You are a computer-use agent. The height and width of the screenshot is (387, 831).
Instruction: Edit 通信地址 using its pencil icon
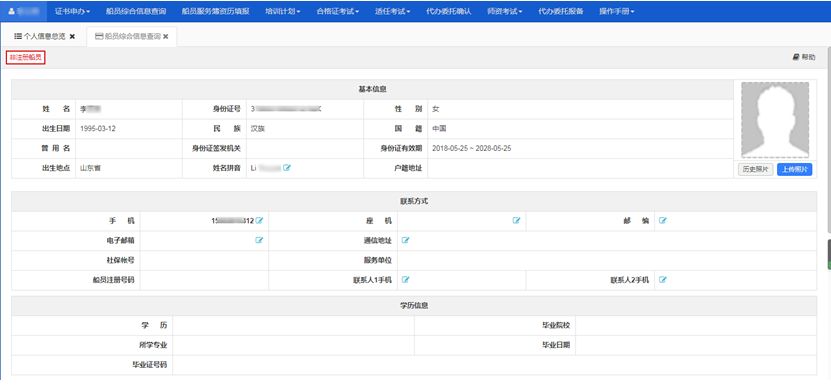(405, 240)
